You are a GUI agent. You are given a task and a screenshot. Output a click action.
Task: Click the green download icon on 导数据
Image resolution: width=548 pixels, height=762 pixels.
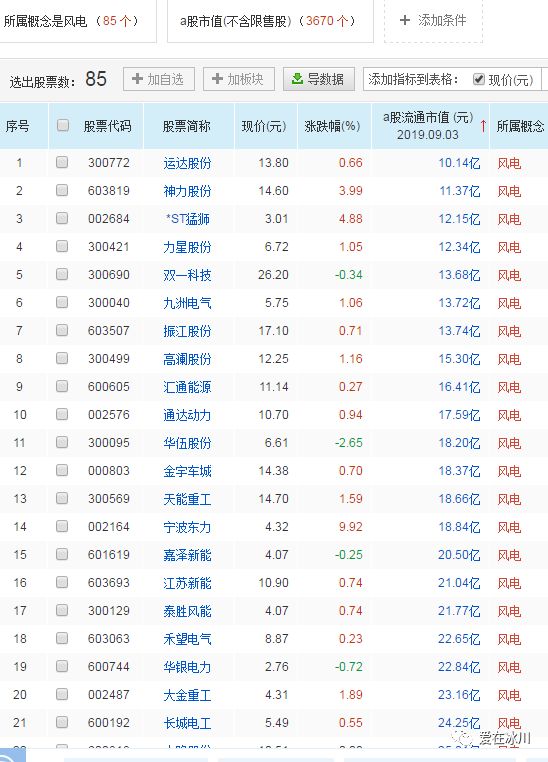click(x=297, y=79)
